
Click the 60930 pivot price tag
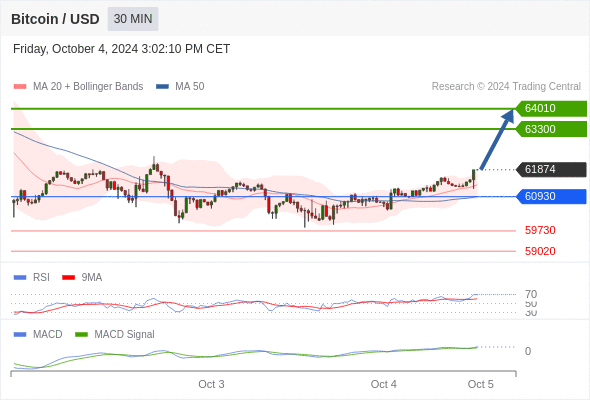(551, 196)
